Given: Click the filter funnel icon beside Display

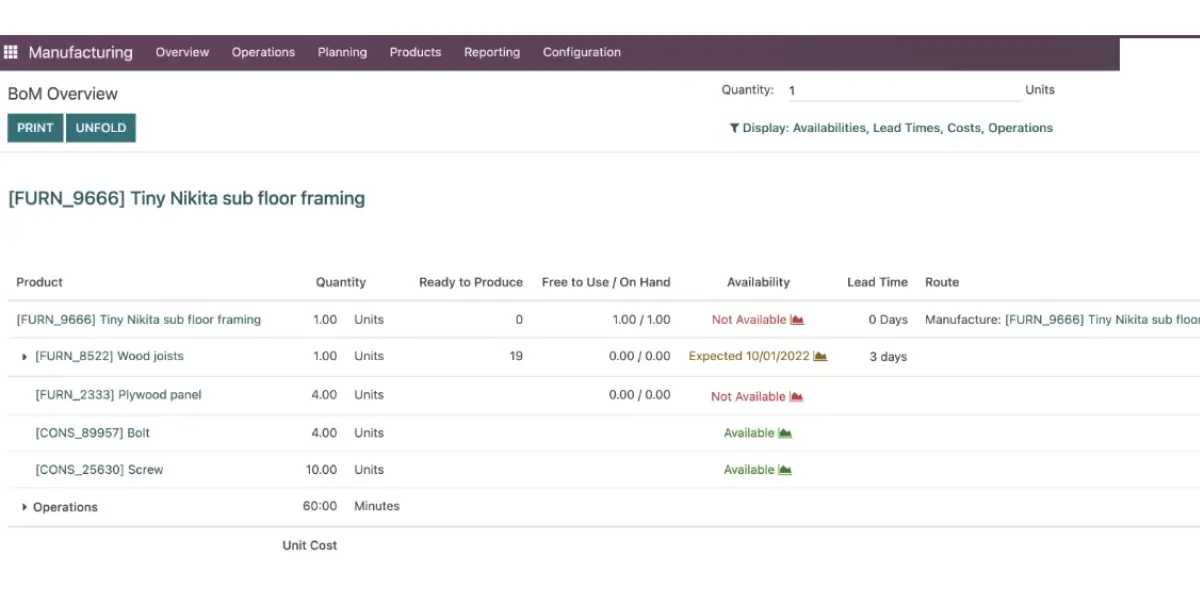Looking at the screenshot, I should click(734, 128).
